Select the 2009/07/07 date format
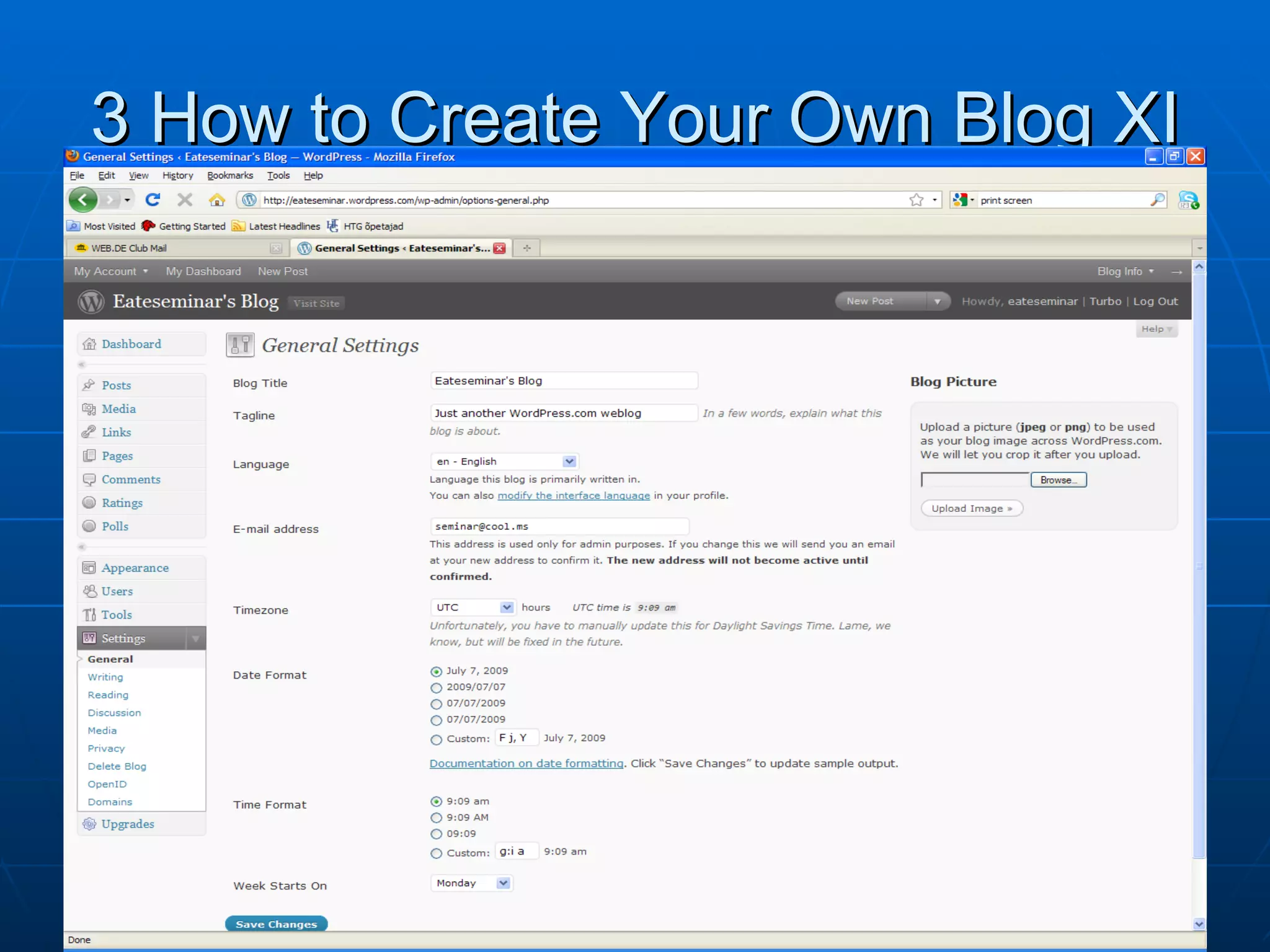Viewport: 1270px width, 952px height. pyautogui.click(x=437, y=687)
